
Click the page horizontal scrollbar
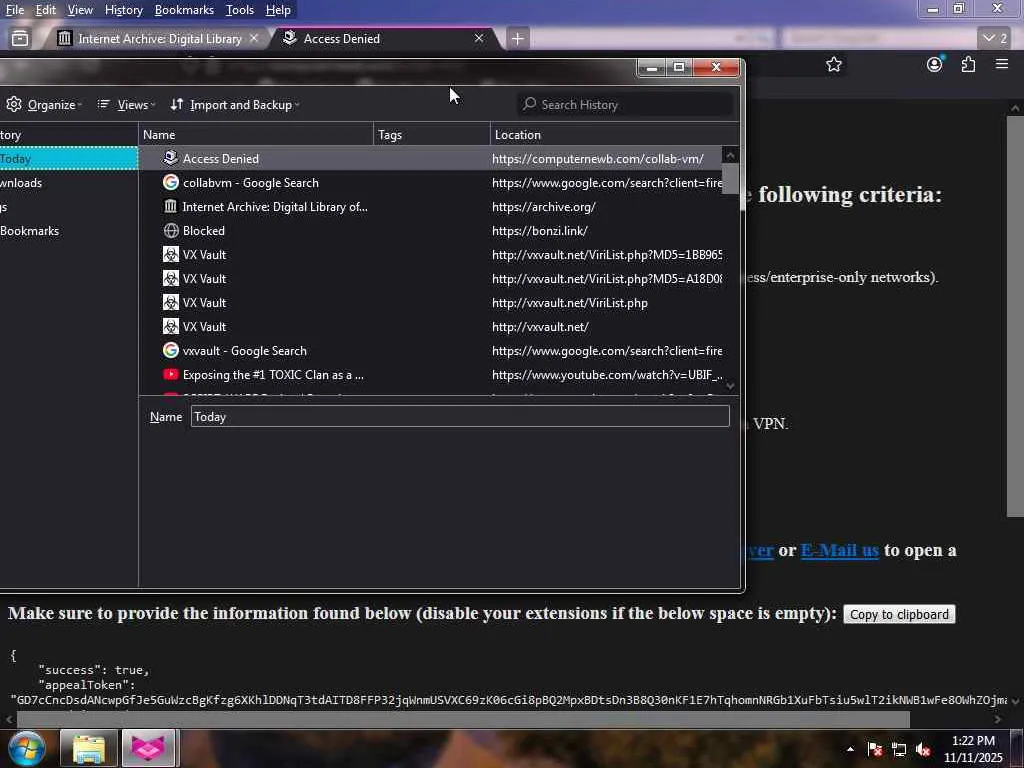[x=464, y=719]
